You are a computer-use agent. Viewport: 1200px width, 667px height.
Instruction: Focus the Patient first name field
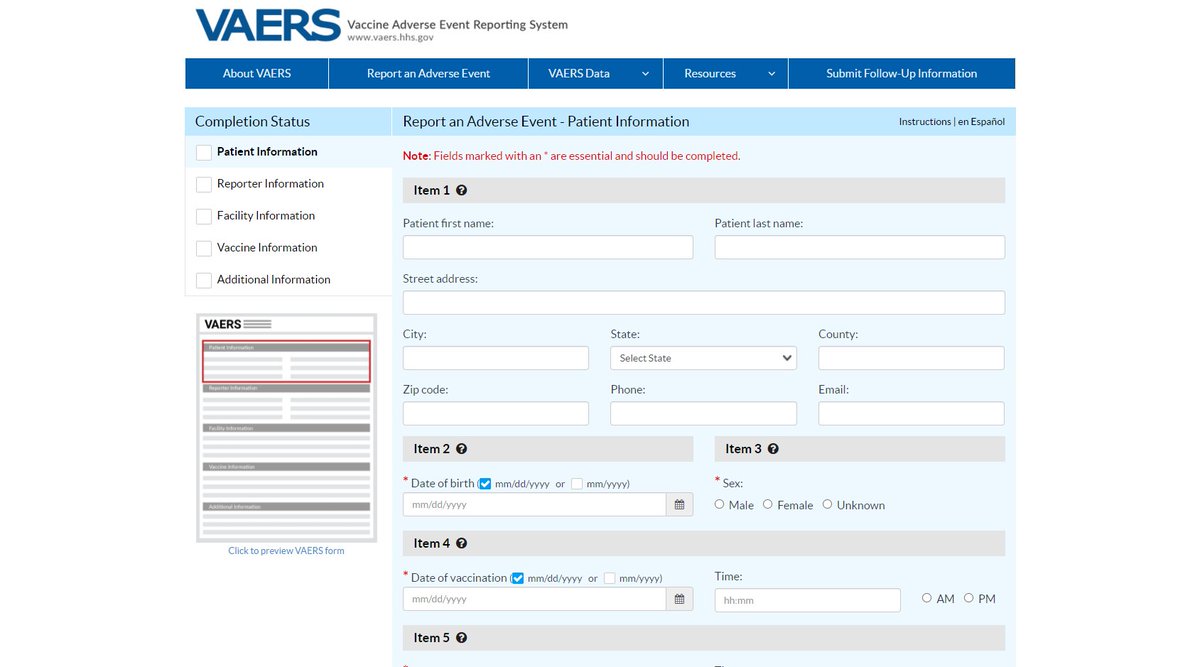pos(548,247)
